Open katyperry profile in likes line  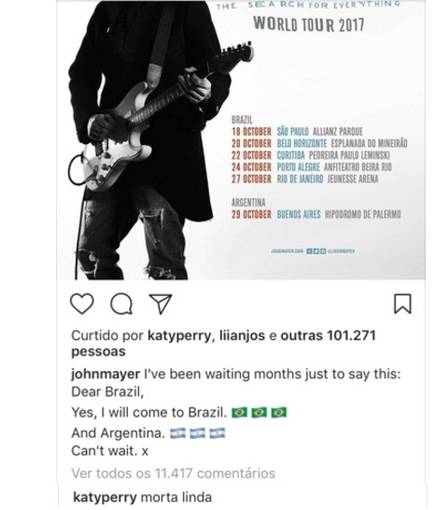click(179, 336)
